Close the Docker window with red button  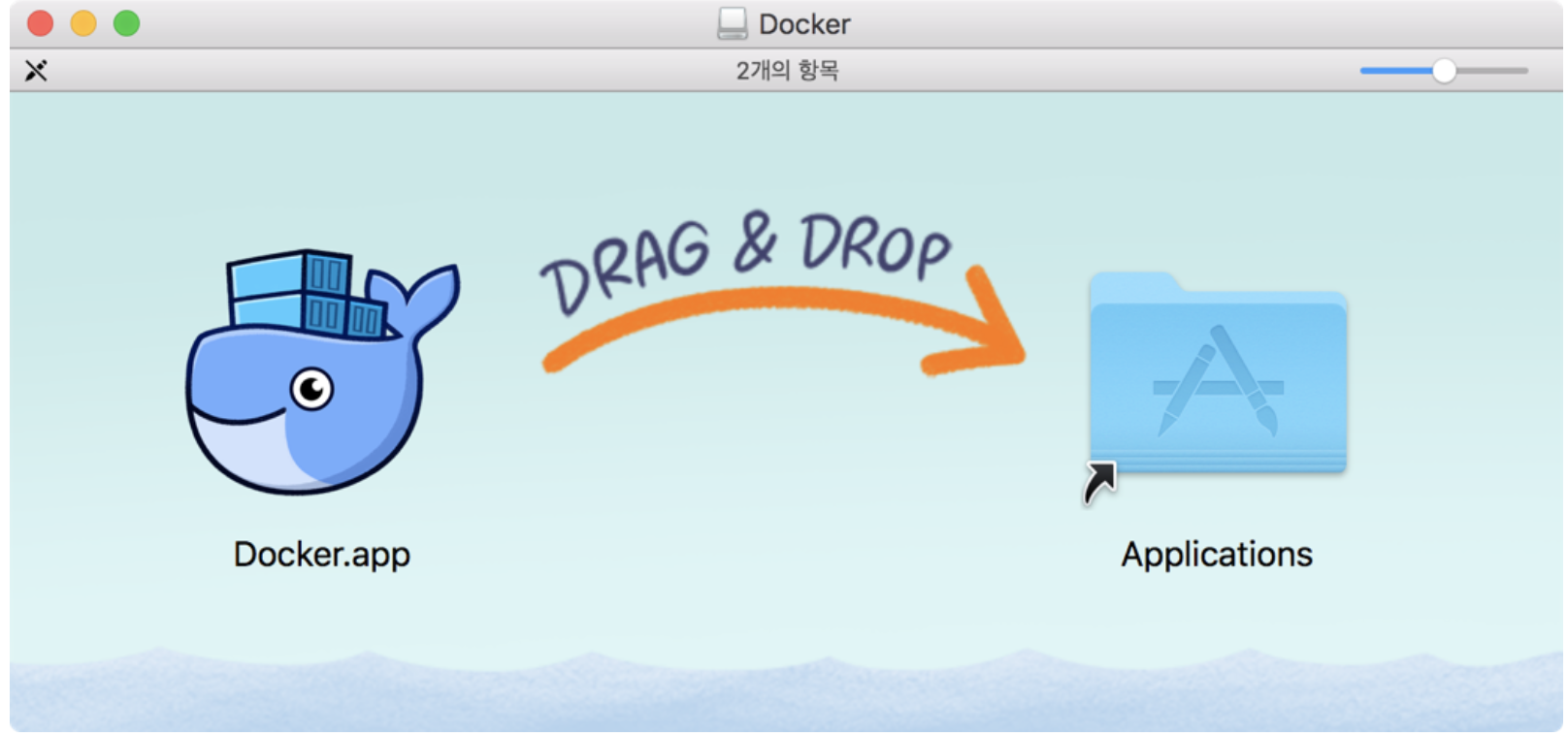pyautogui.click(x=40, y=23)
